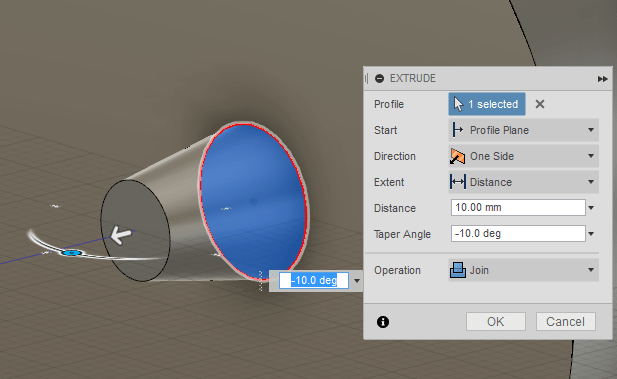Open the dropdown arrow beside the Distance field

[x=591, y=208]
